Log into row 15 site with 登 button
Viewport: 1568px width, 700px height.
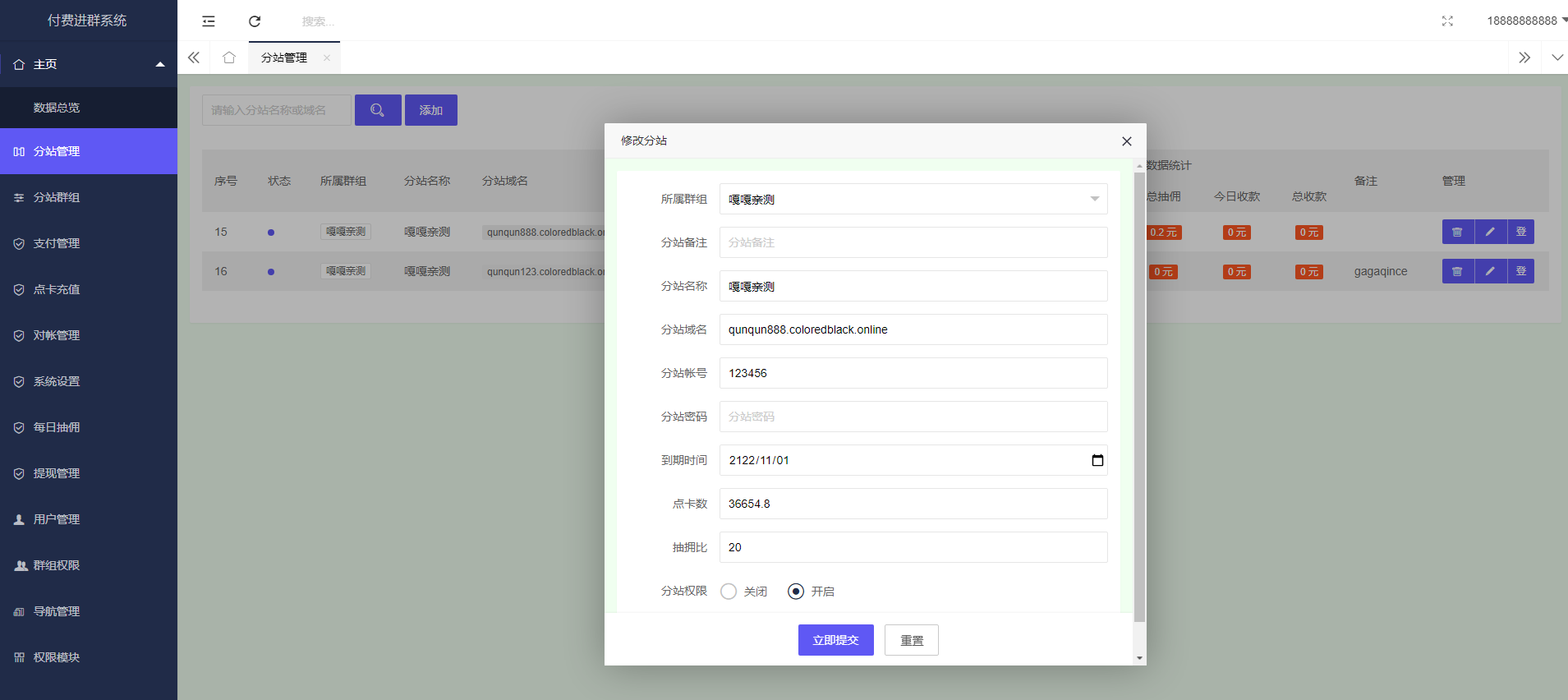tap(1521, 232)
